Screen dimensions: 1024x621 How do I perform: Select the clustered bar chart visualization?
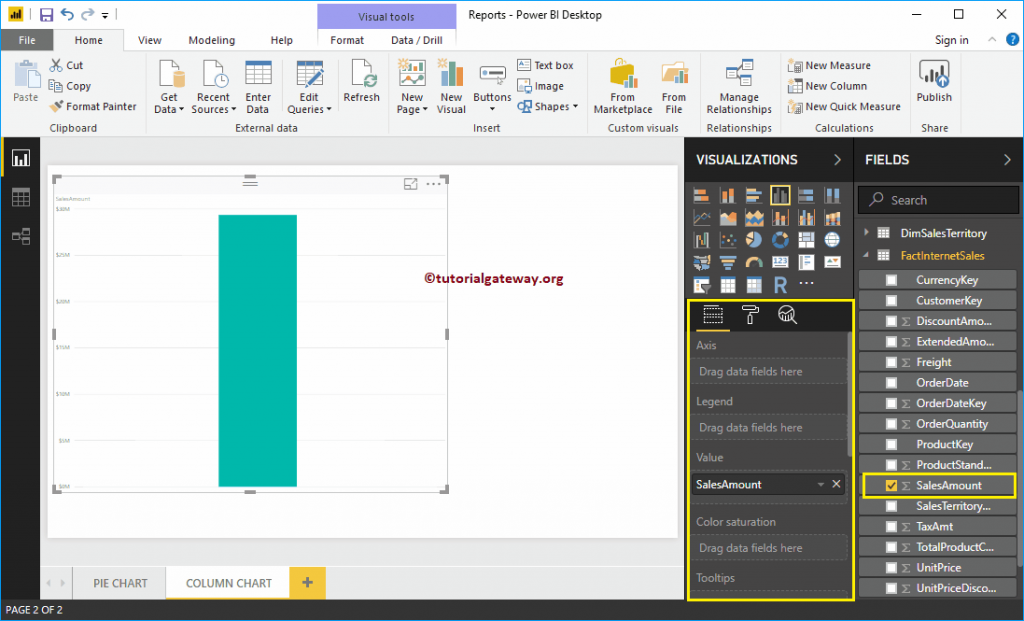pos(754,195)
